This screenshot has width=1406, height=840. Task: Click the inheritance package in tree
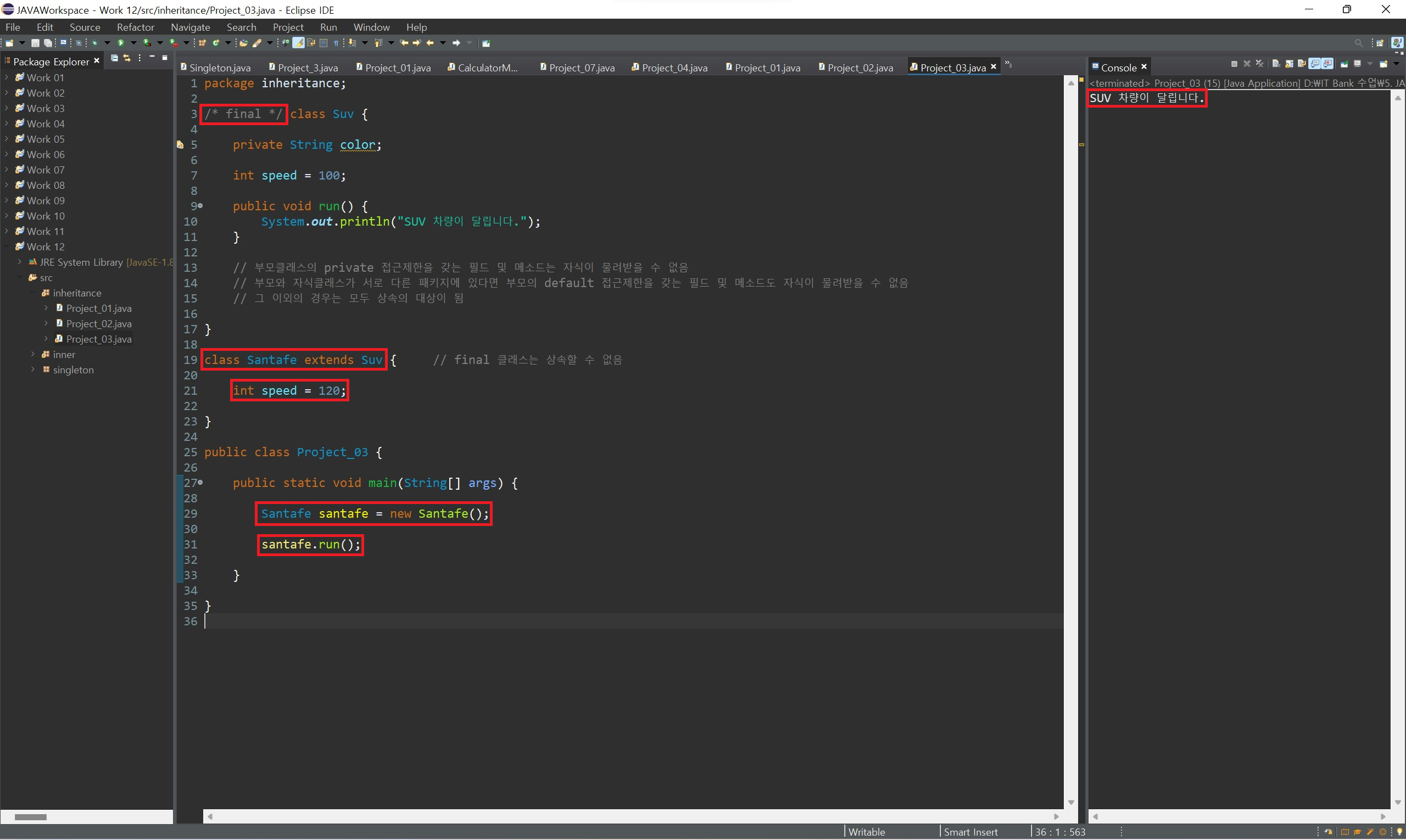[x=77, y=293]
